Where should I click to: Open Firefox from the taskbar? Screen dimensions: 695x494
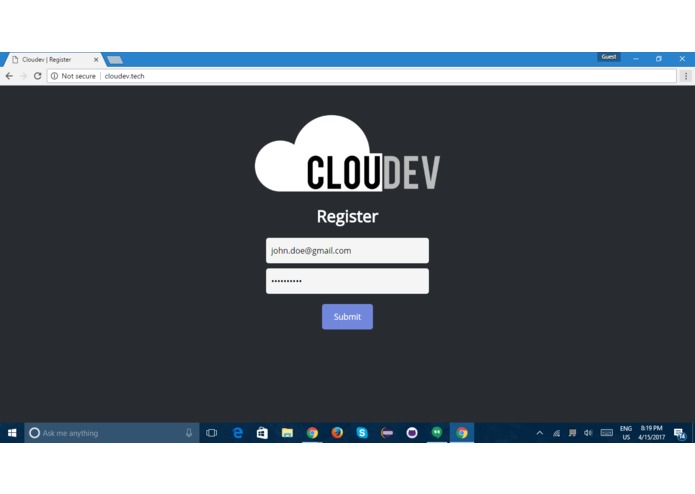pyautogui.click(x=337, y=433)
